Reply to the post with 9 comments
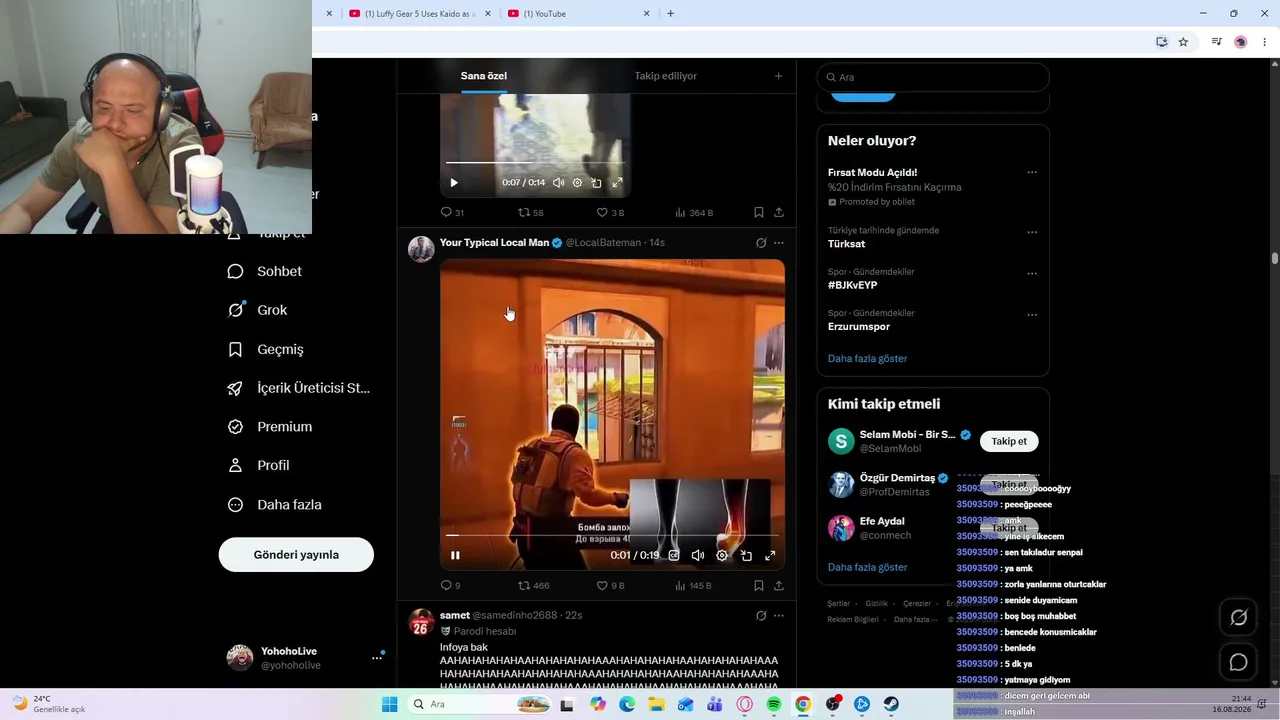The image size is (1280, 720). [x=451, y=585]
